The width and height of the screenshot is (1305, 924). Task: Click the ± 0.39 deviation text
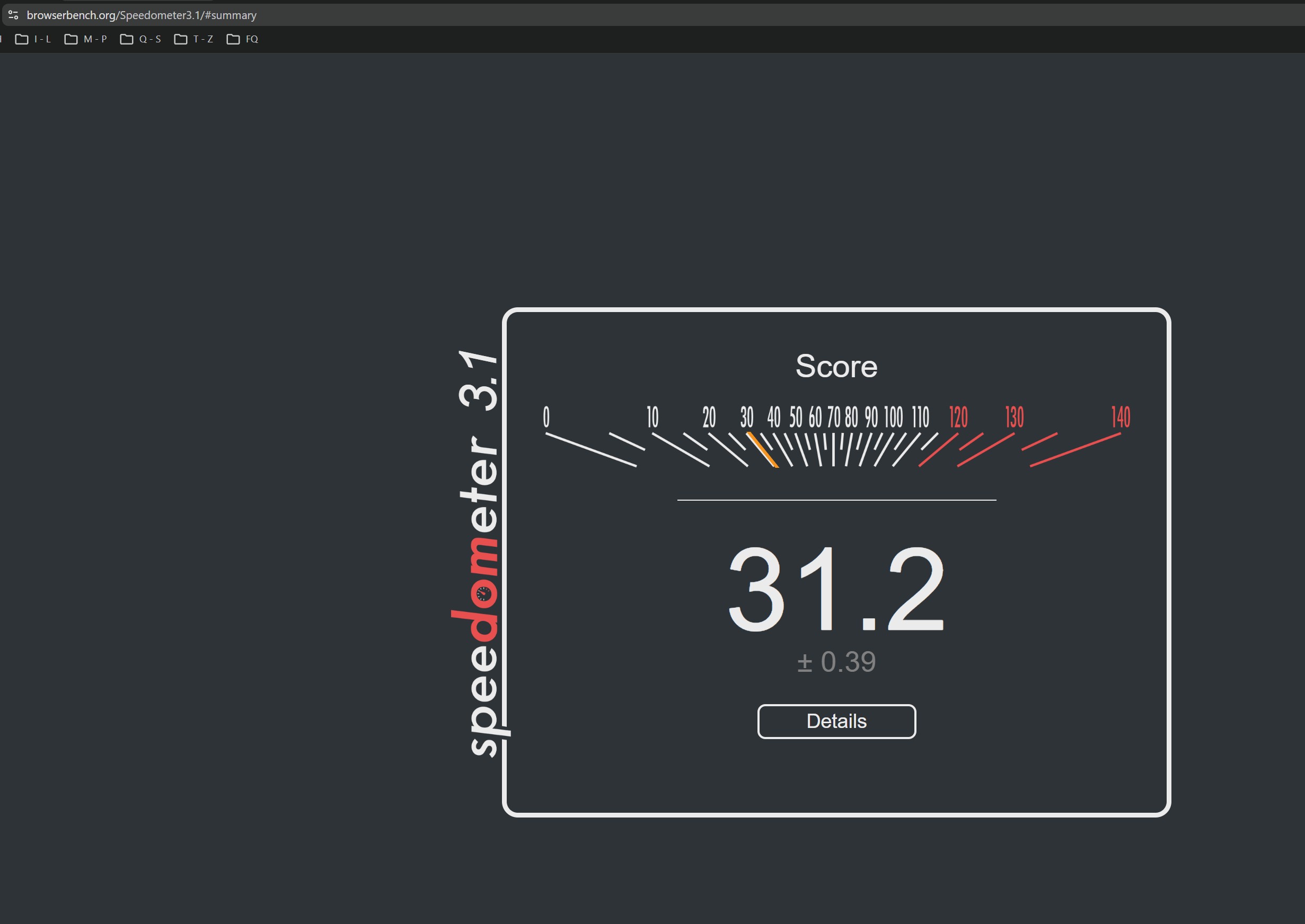click(836, 662)
